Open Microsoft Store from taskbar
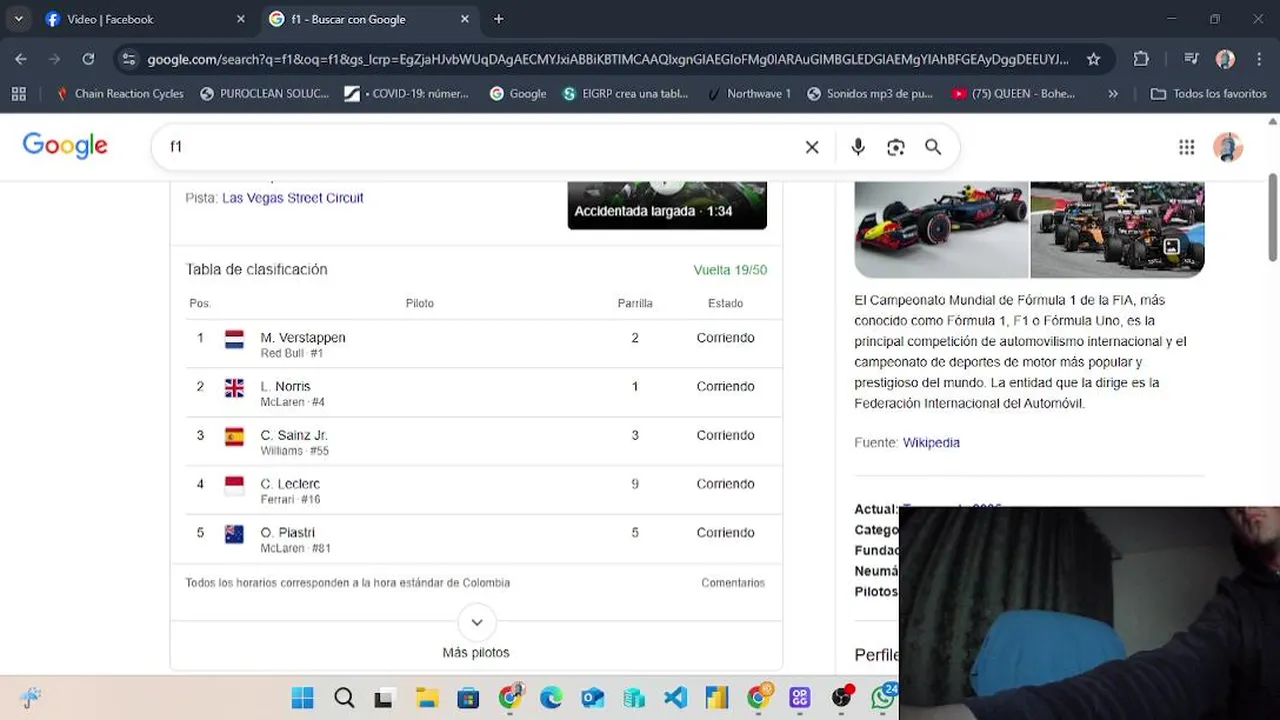The image size is (1280, 720). point(468,698)
